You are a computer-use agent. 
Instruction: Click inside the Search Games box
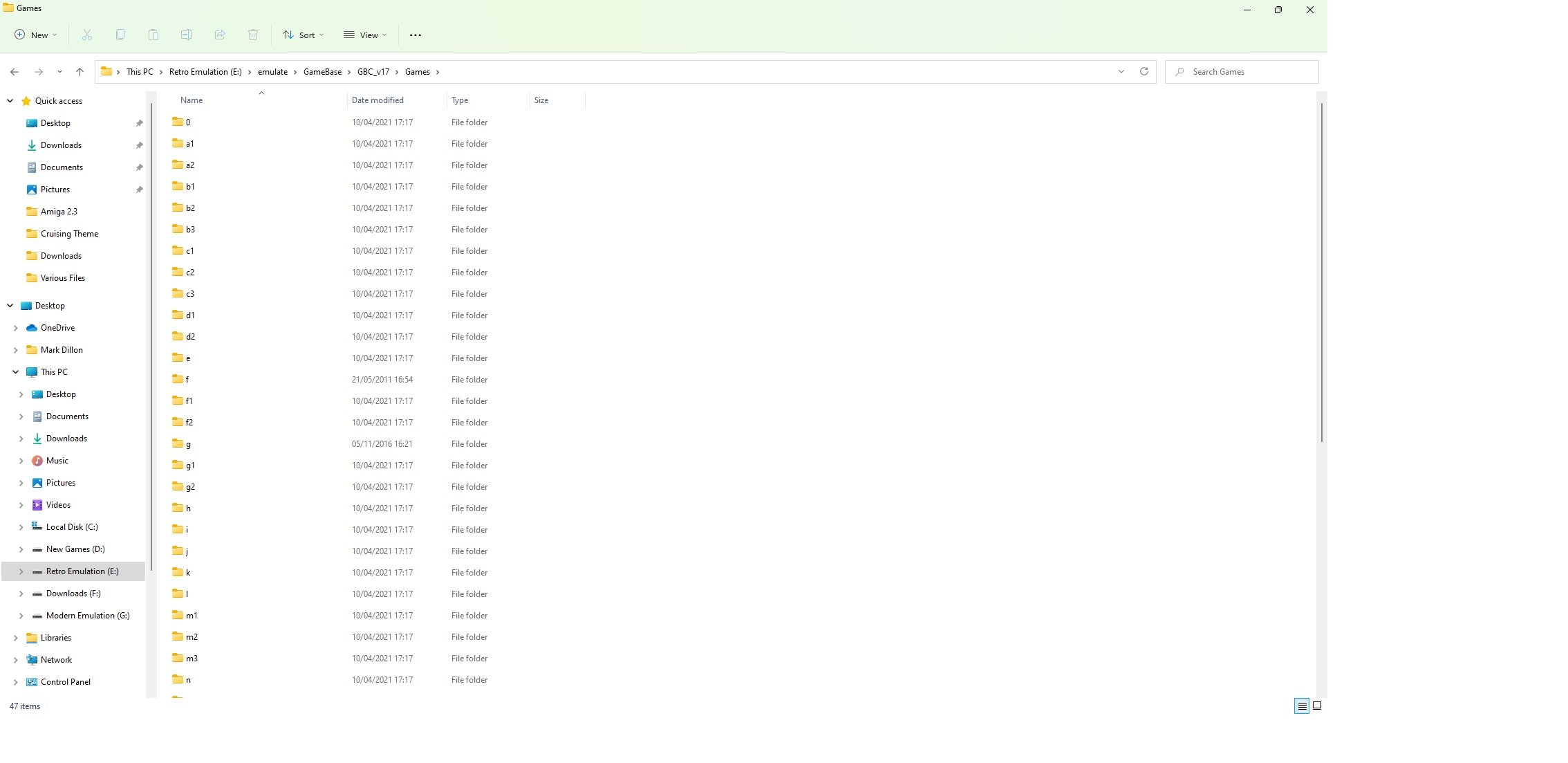coord(1242,72)
